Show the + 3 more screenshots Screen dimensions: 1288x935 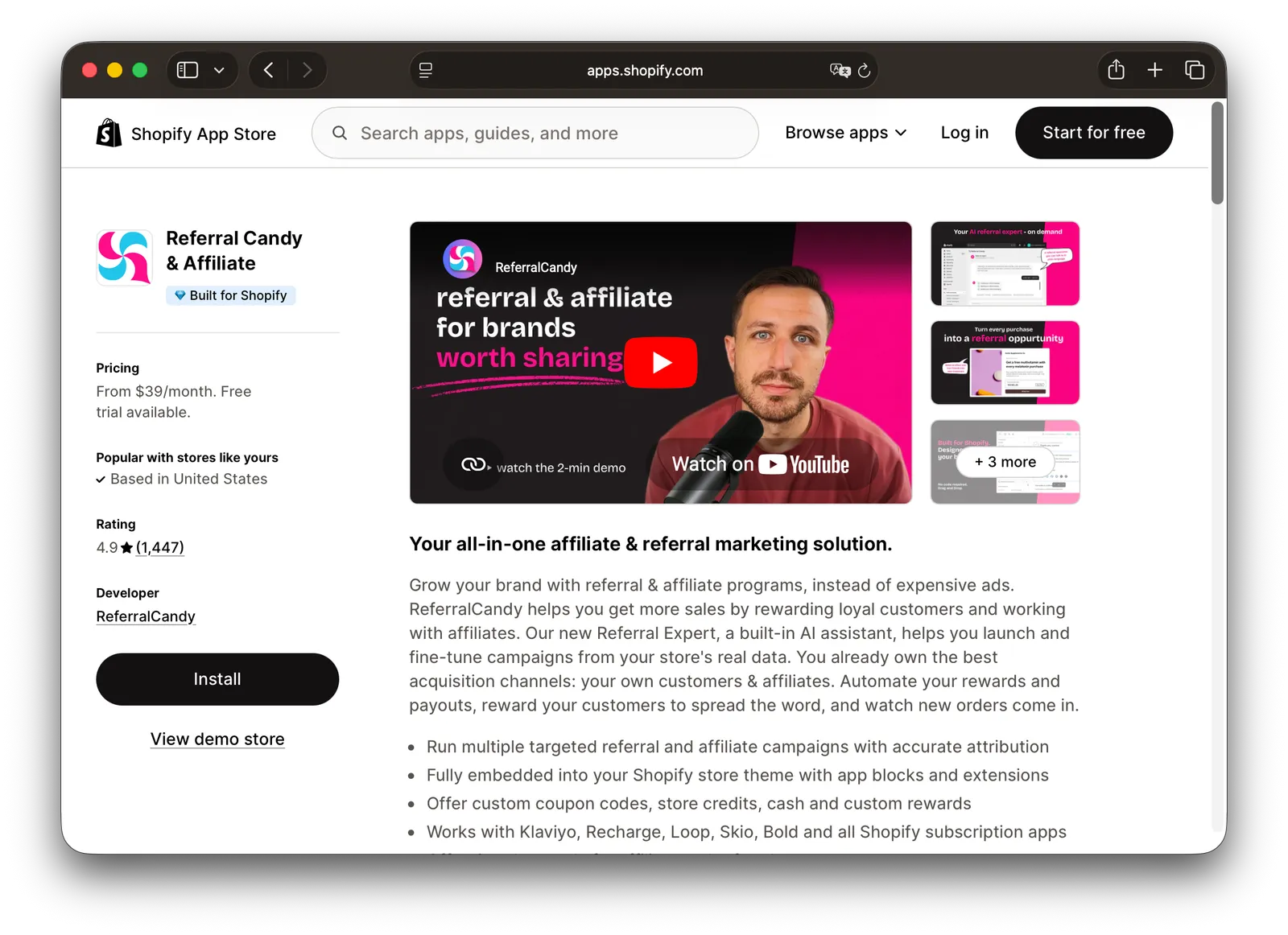[x=1005, y=462]
